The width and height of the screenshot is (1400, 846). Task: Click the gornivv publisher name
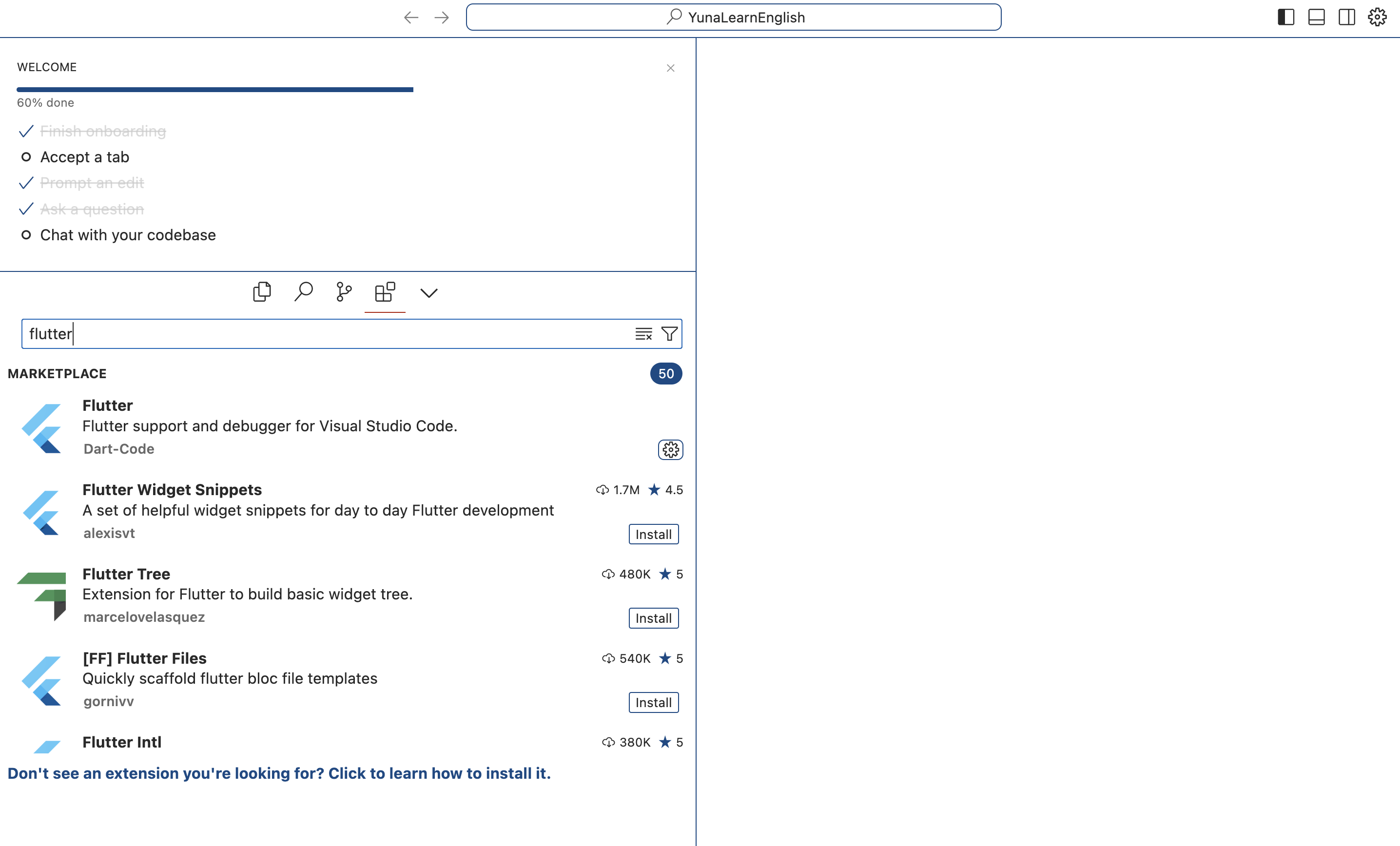tap(109, 701)
